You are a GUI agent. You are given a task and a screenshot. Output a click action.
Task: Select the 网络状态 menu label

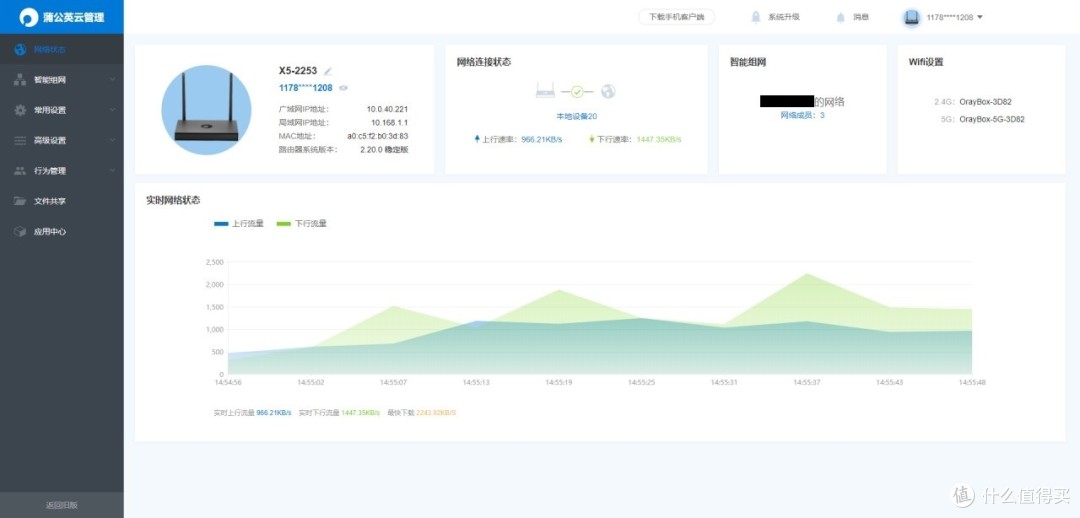(50, 50)
